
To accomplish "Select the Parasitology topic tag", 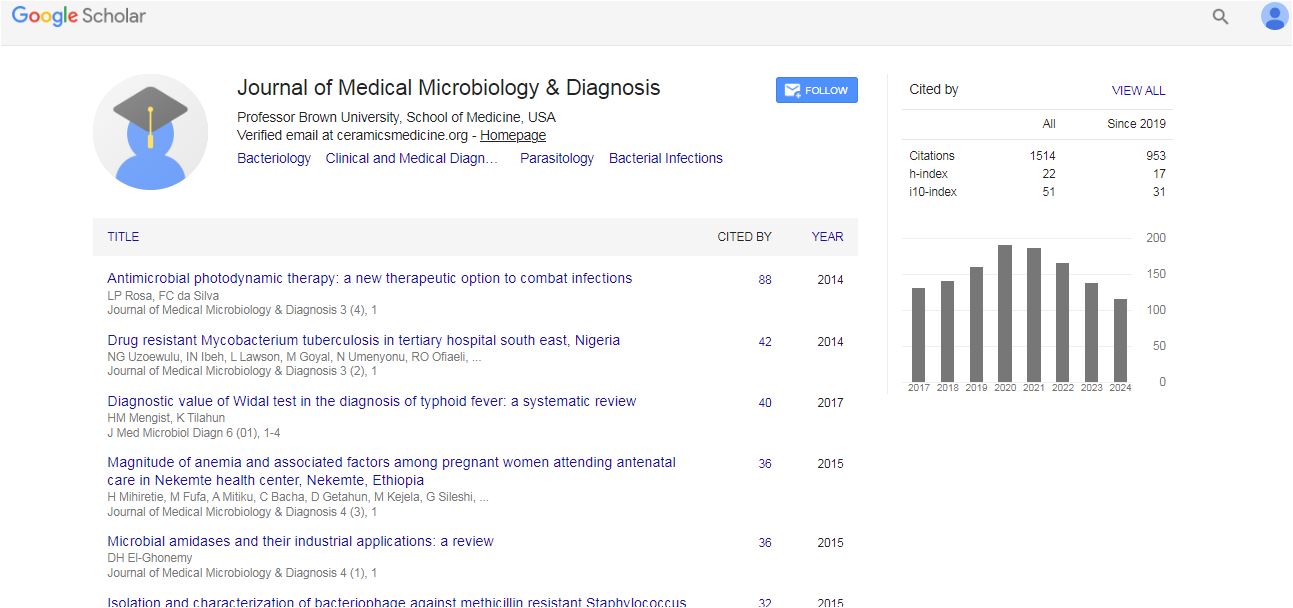I will point(556,158).
